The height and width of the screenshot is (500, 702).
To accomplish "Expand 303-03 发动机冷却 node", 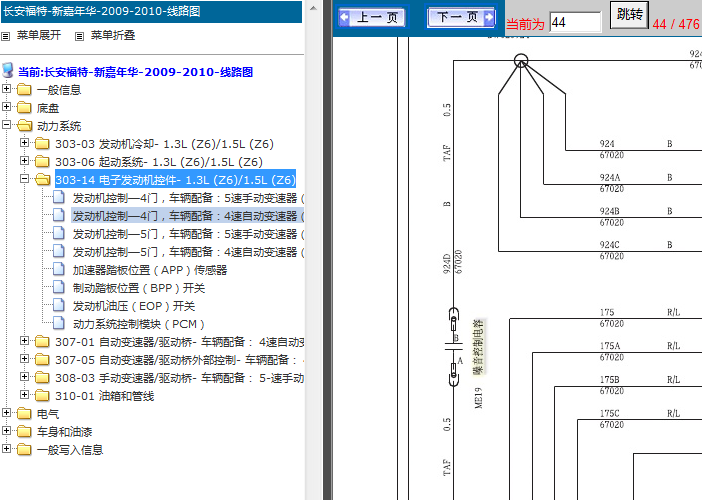I will point(24,143).
